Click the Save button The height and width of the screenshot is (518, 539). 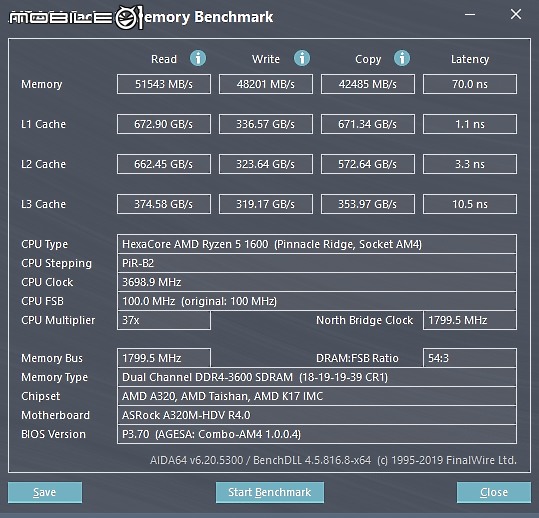tap(45, 492)
